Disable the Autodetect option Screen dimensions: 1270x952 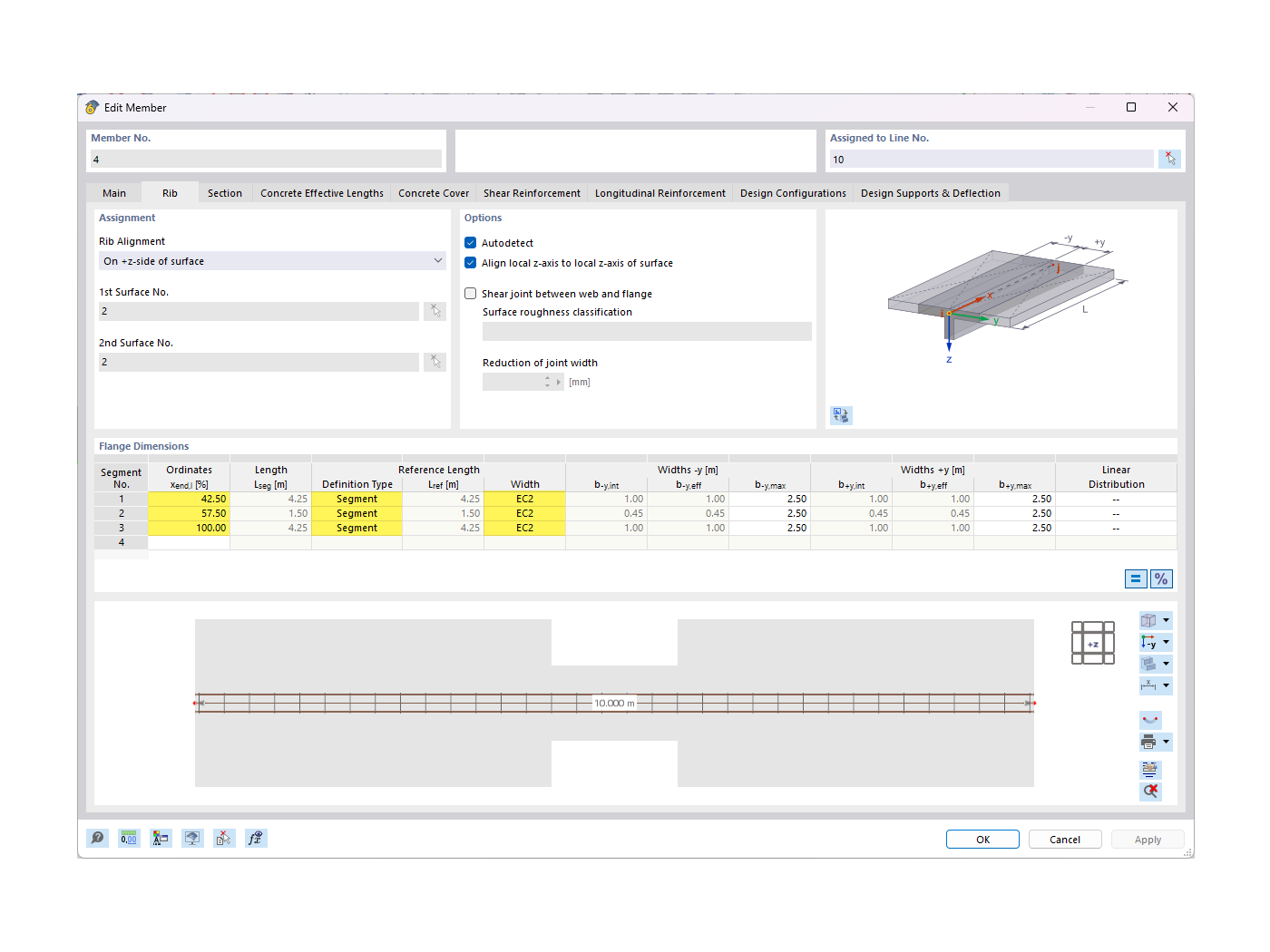(470, 242)
